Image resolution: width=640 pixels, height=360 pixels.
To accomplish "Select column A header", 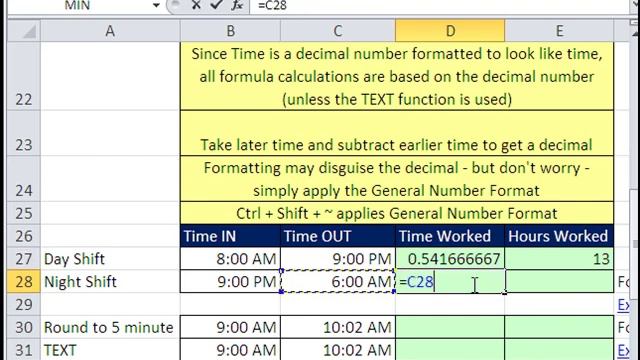I will (110, 31).
